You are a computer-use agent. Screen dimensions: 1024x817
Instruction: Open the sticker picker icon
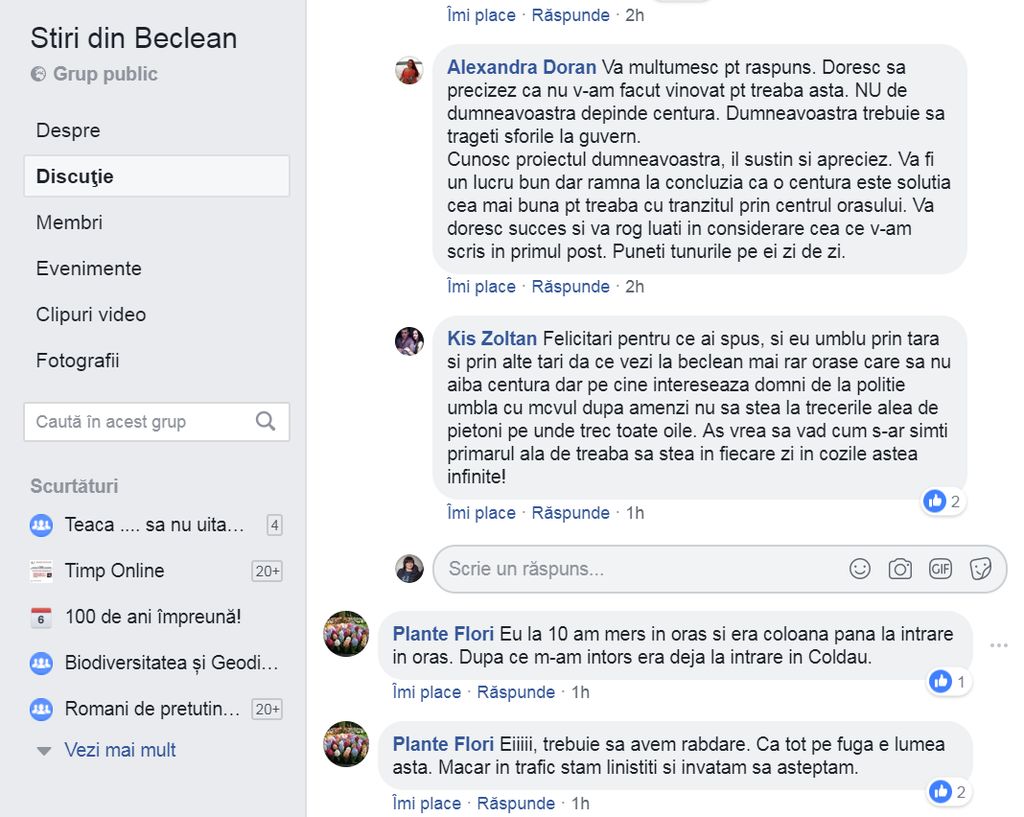pos(981,569)
